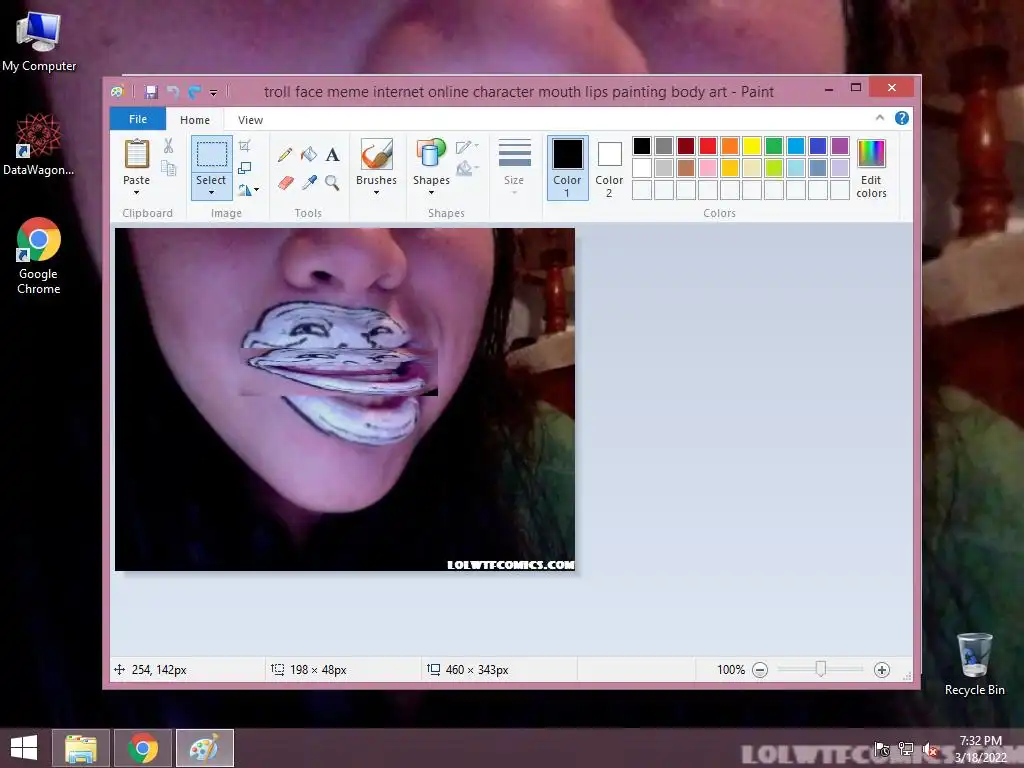Select the Color picker eyedropper tool
This screenshot has width=1024, height=768.
click(309, 182)
